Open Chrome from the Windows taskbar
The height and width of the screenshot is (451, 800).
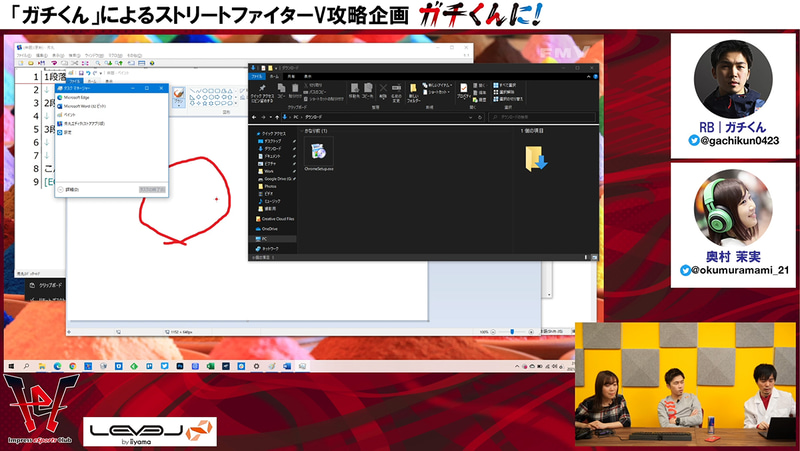click(x=72, y=366)
